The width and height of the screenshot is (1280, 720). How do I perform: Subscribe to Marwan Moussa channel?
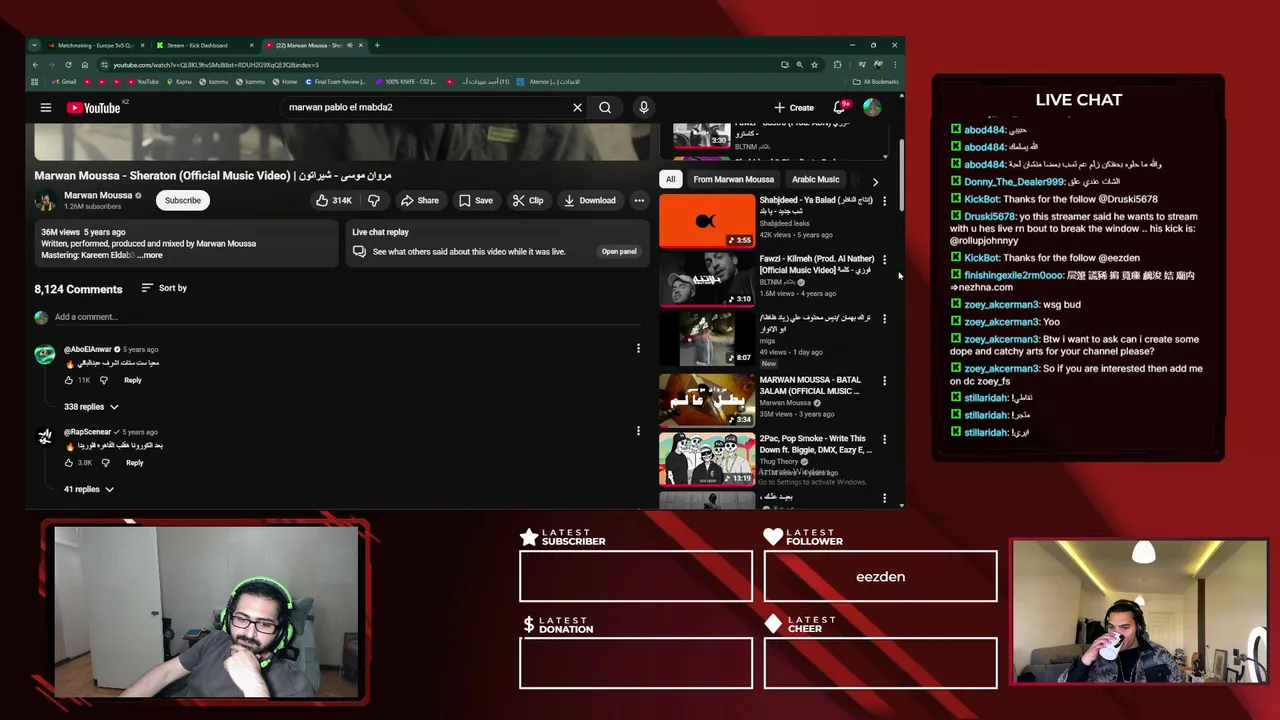(183, 200)
